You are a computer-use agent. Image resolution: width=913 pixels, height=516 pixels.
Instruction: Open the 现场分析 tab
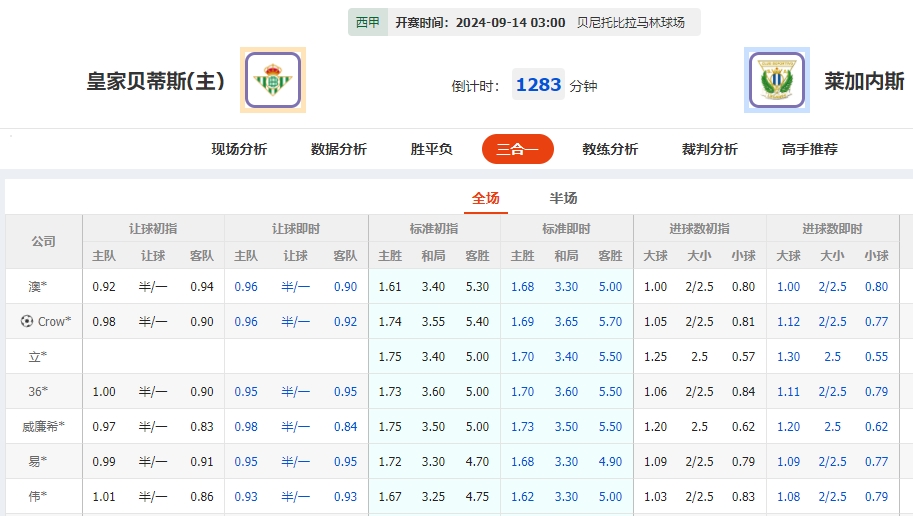coord(239,149)
